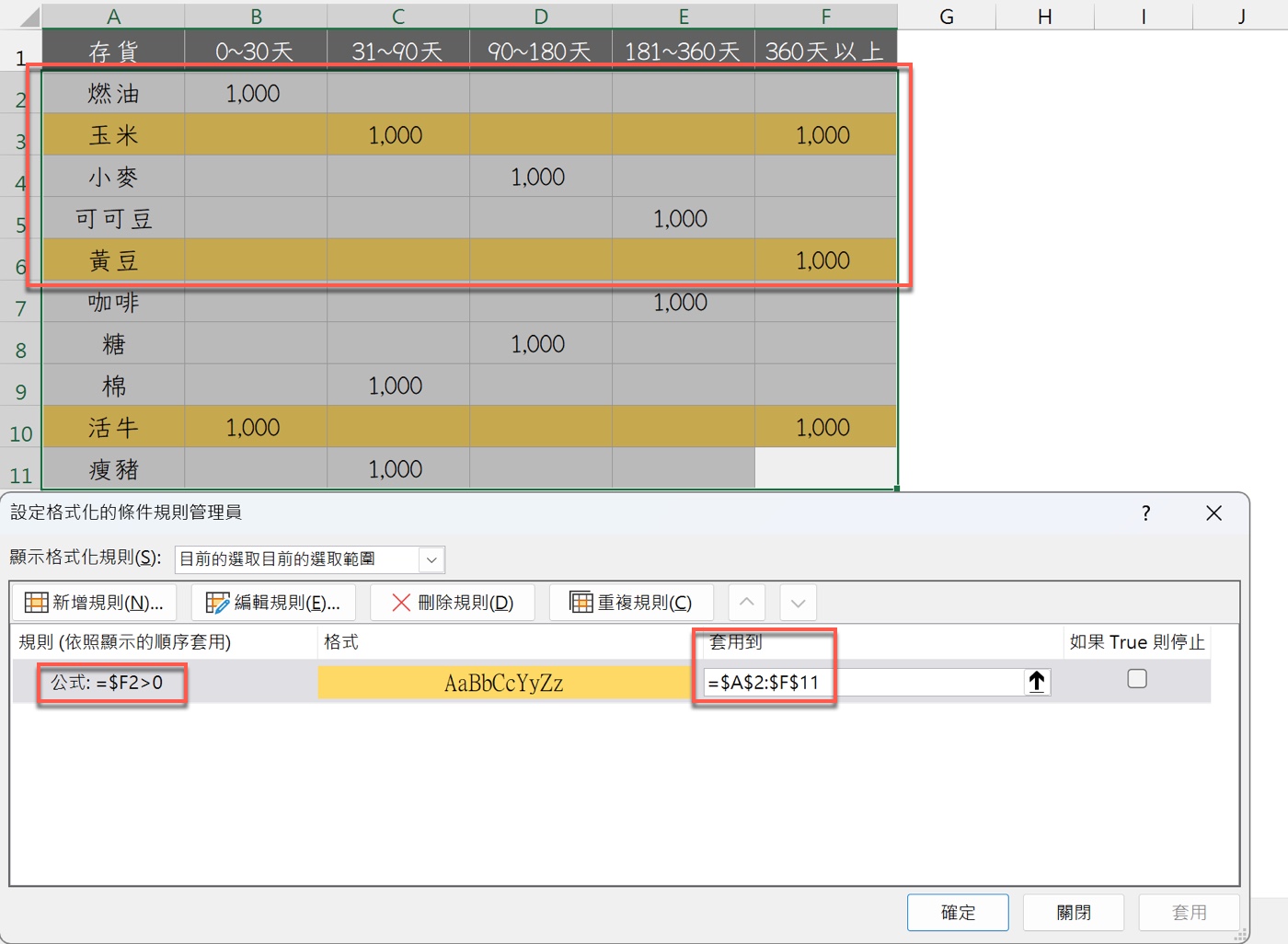The width and height of the screenshot is (1288, 944).
Task: Click the New Rule (新增規則) button
Action: pos(94,603)
